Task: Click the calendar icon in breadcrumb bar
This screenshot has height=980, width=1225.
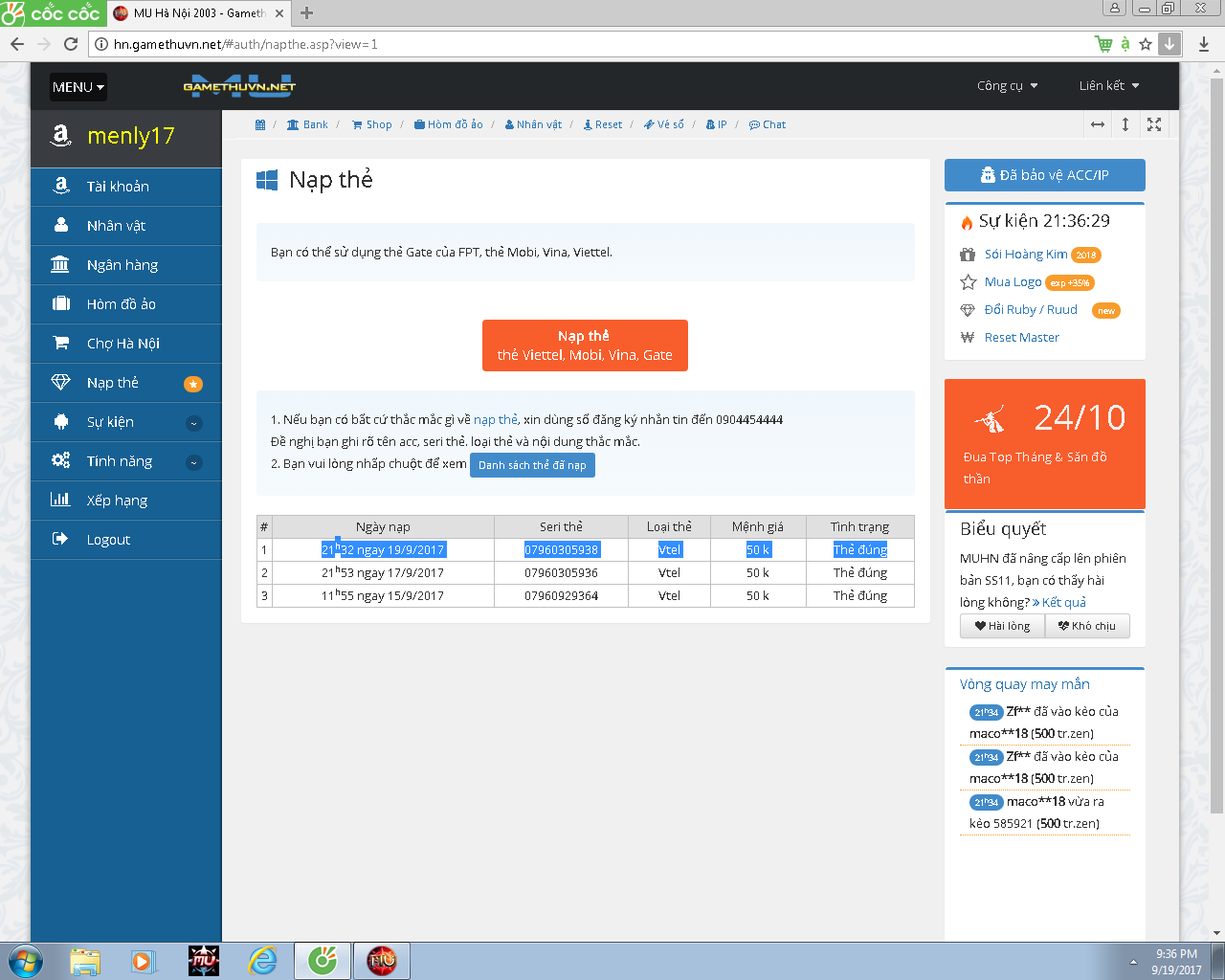Action: [260, 124]
